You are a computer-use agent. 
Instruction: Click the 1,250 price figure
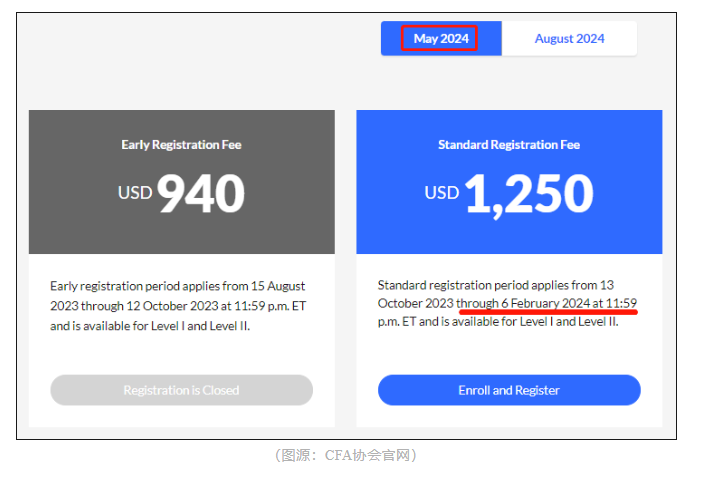click(529, 194)
